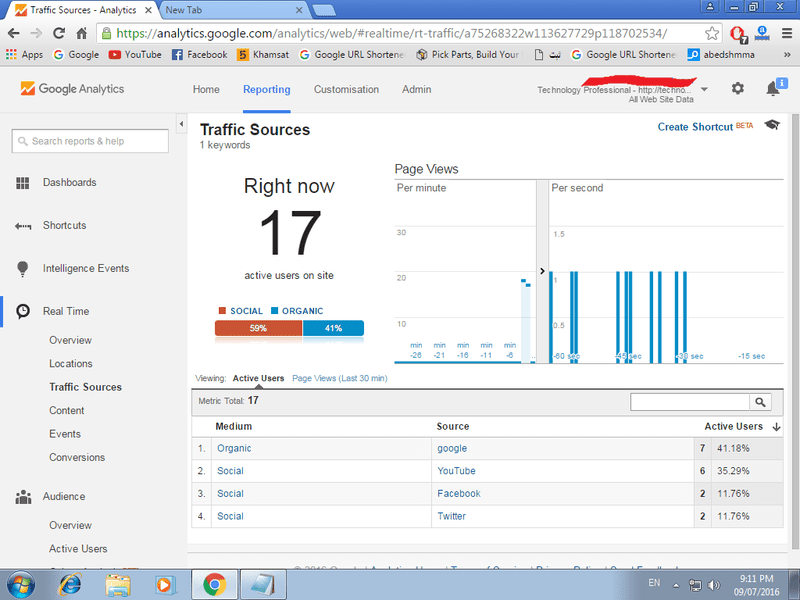Image resolution: width=800 pixels, height=600 pixels.
Task: Open the Google Analytics settings gear icon
Action: click(737, 89)
